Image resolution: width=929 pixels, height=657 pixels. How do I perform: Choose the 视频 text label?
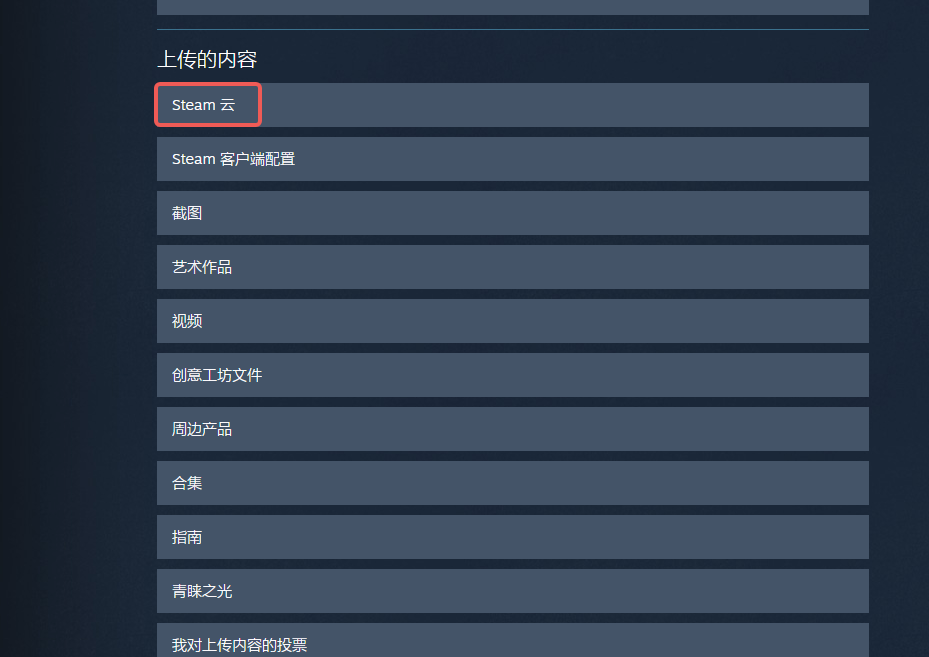point(187,321)
